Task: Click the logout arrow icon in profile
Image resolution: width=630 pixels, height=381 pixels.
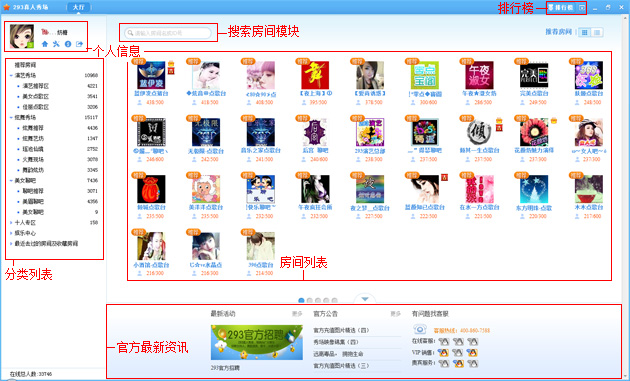Action: tap(79, 44)
